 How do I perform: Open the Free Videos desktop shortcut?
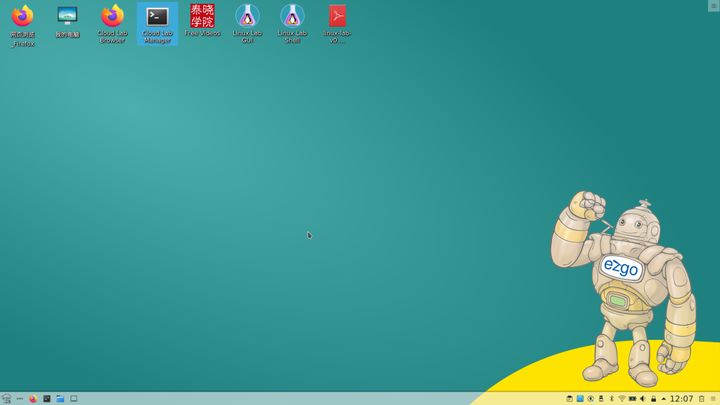tap(202, 21)
